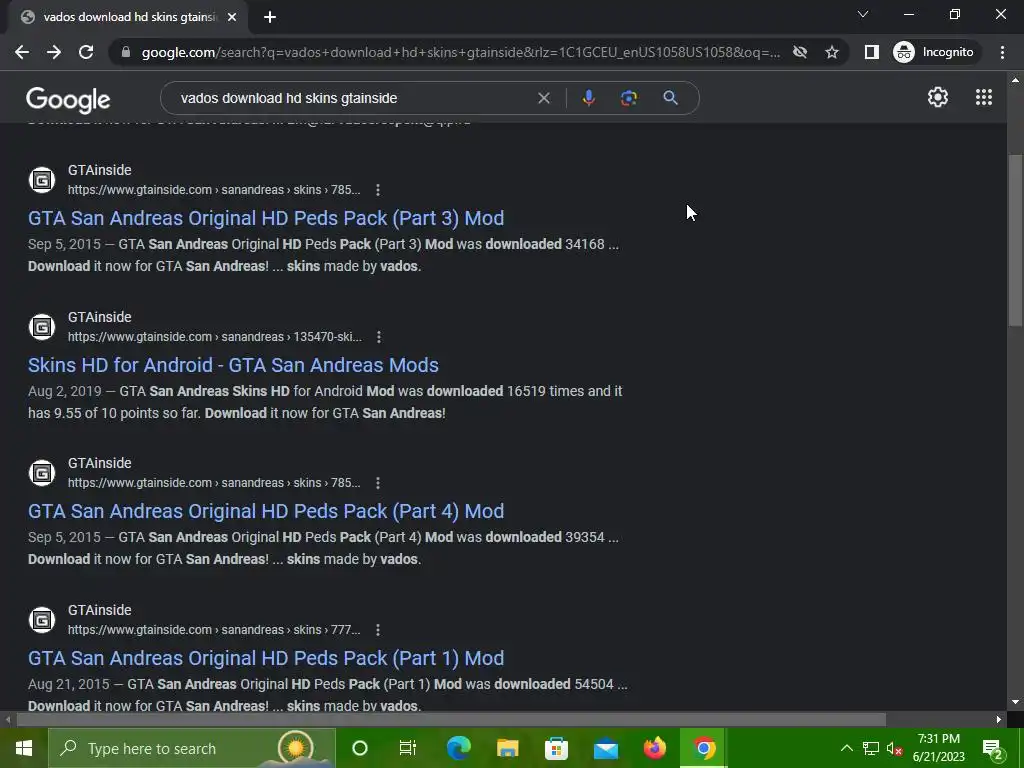Open the tab search dropdown arrow
The width and height of the screenshot is (1024, 768).
tap(863, 14)
